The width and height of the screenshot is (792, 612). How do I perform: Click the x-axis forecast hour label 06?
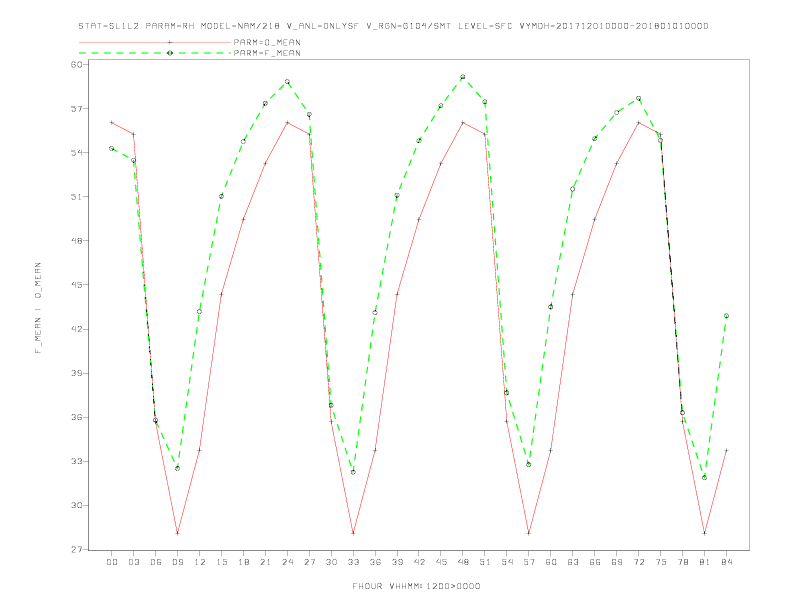point(156,562)
